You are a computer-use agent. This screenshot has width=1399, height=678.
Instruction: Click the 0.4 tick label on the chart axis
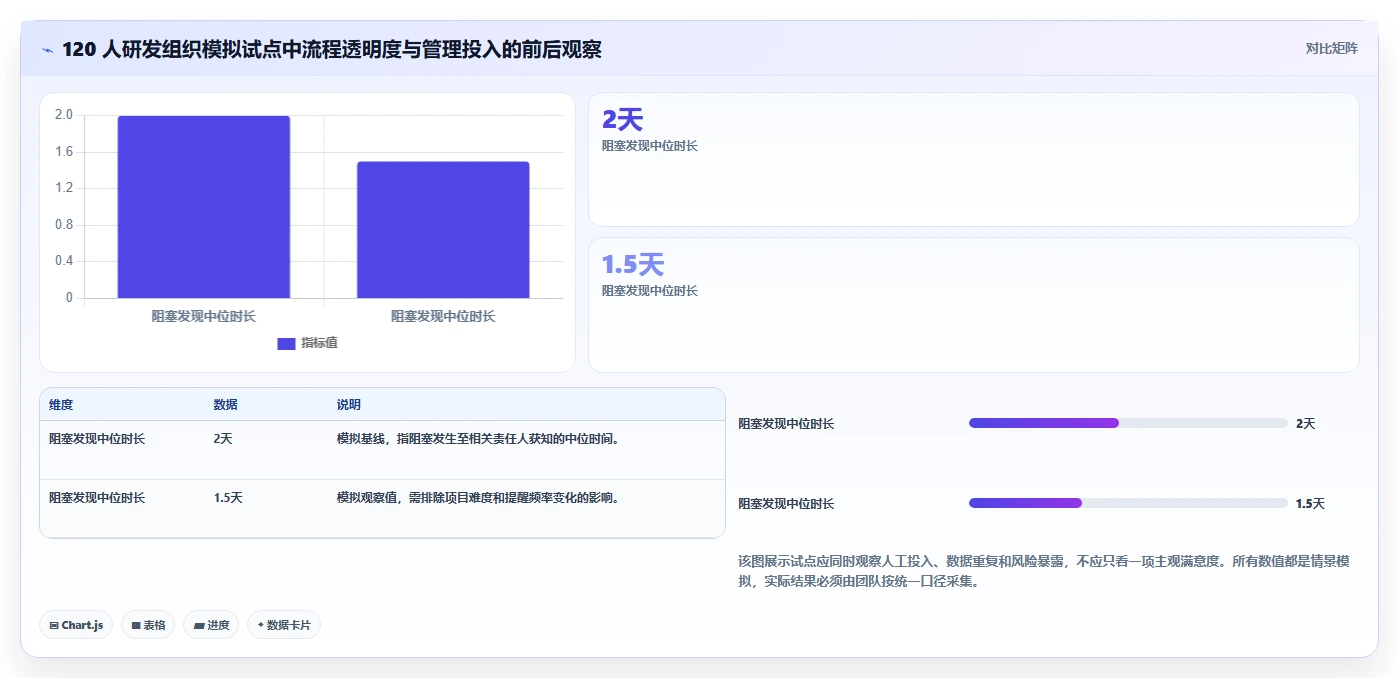pos(64,261)
